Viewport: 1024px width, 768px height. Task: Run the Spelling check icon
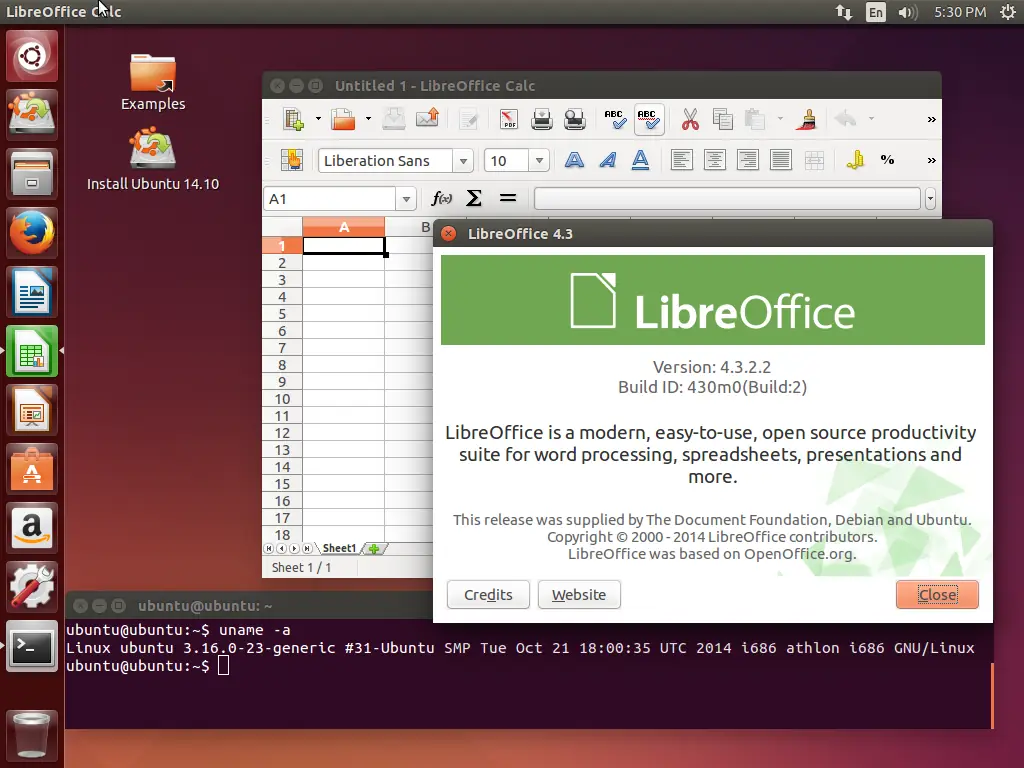pos(615,119)
